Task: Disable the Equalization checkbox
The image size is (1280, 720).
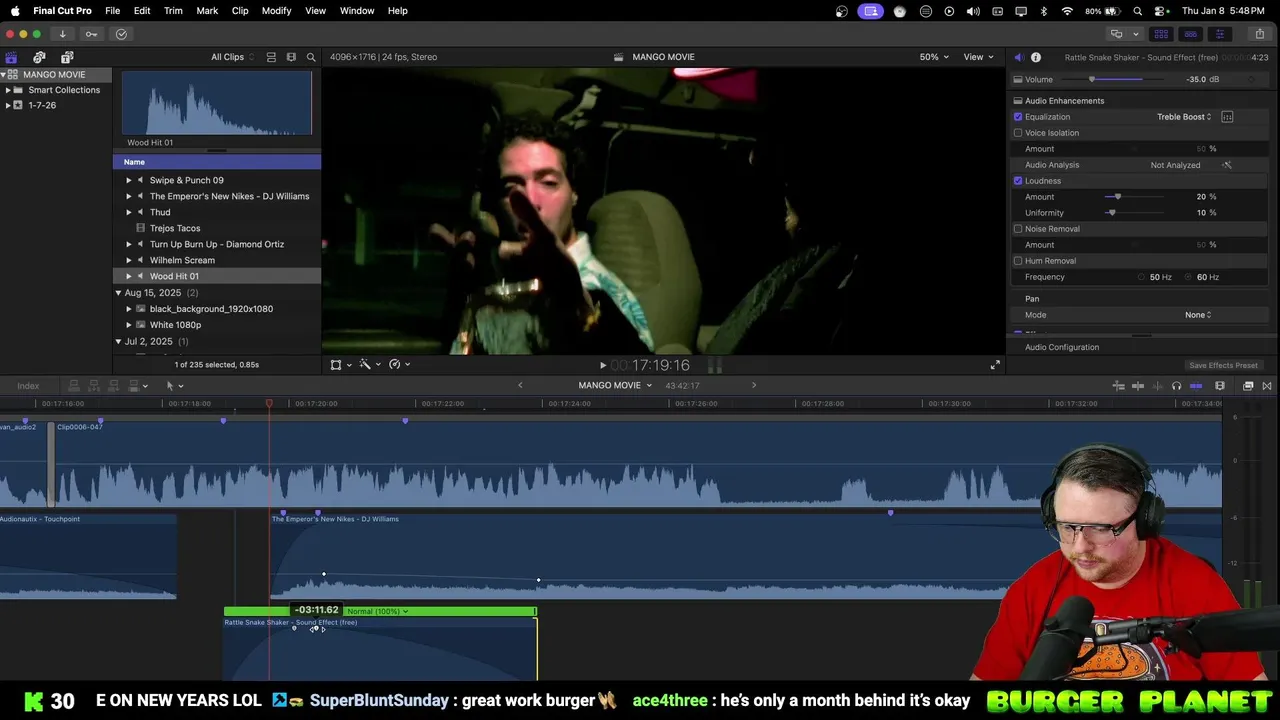Action: click(x=1018, y=117)
